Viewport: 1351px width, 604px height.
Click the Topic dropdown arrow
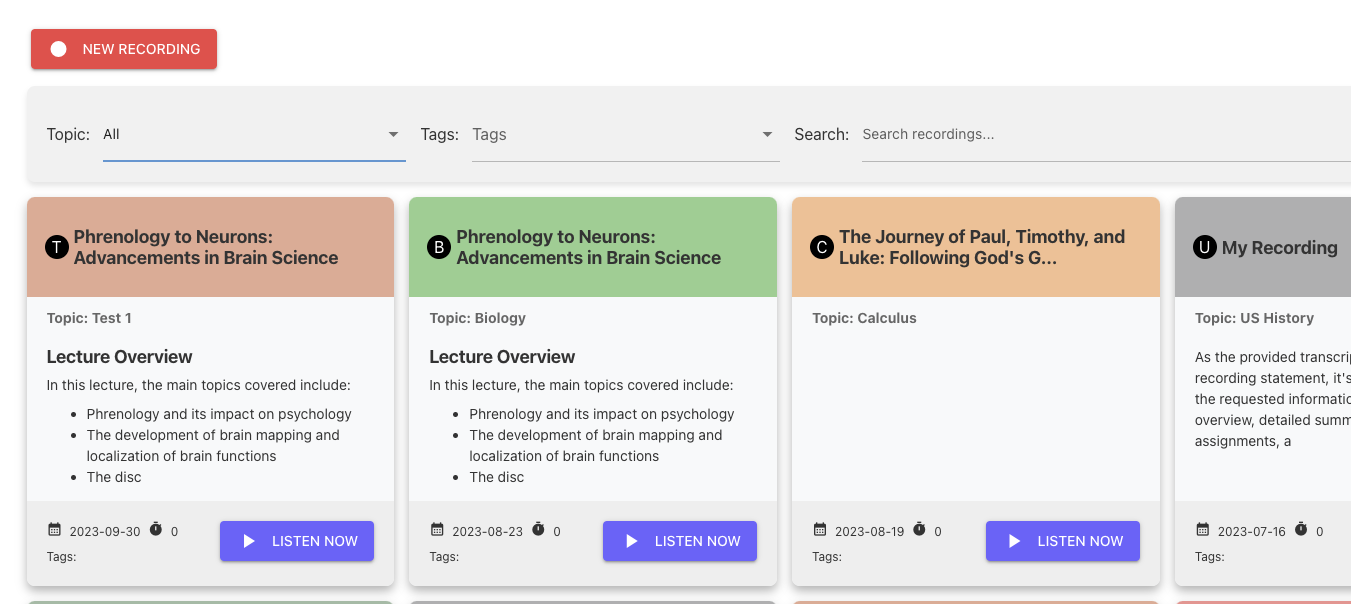[x=393, y=135]
